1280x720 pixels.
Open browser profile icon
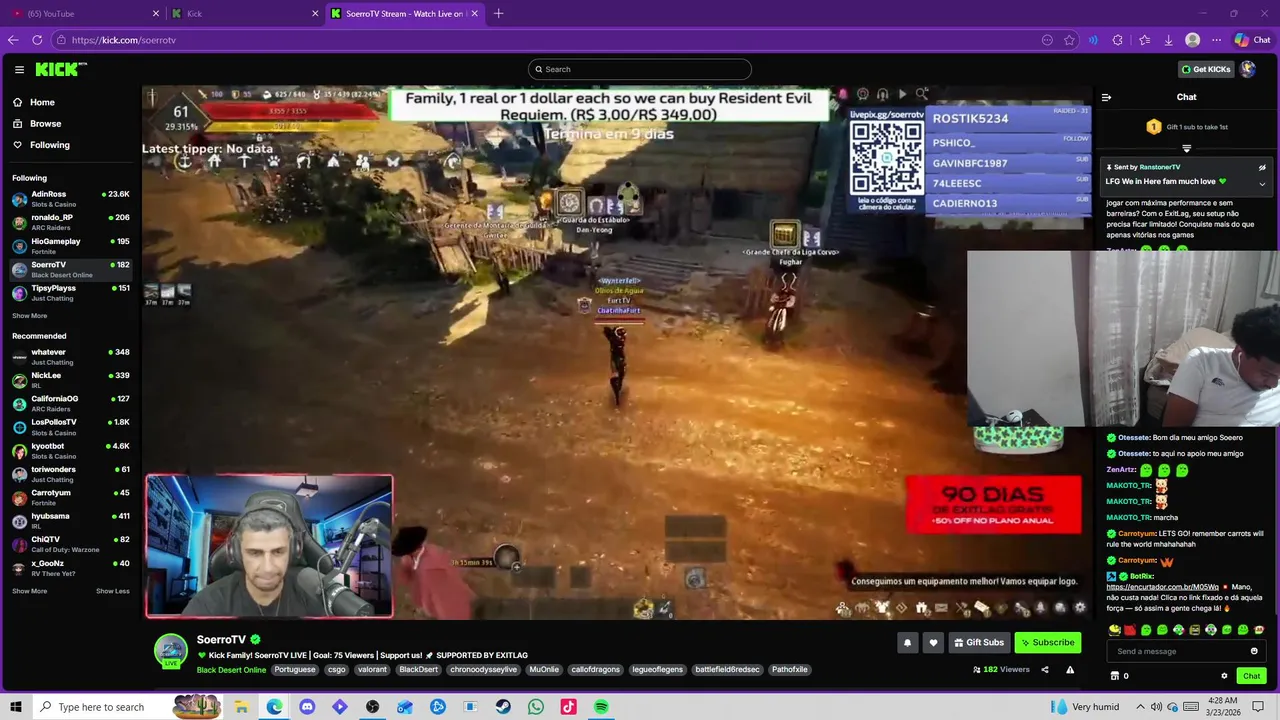click(1192, 40)
